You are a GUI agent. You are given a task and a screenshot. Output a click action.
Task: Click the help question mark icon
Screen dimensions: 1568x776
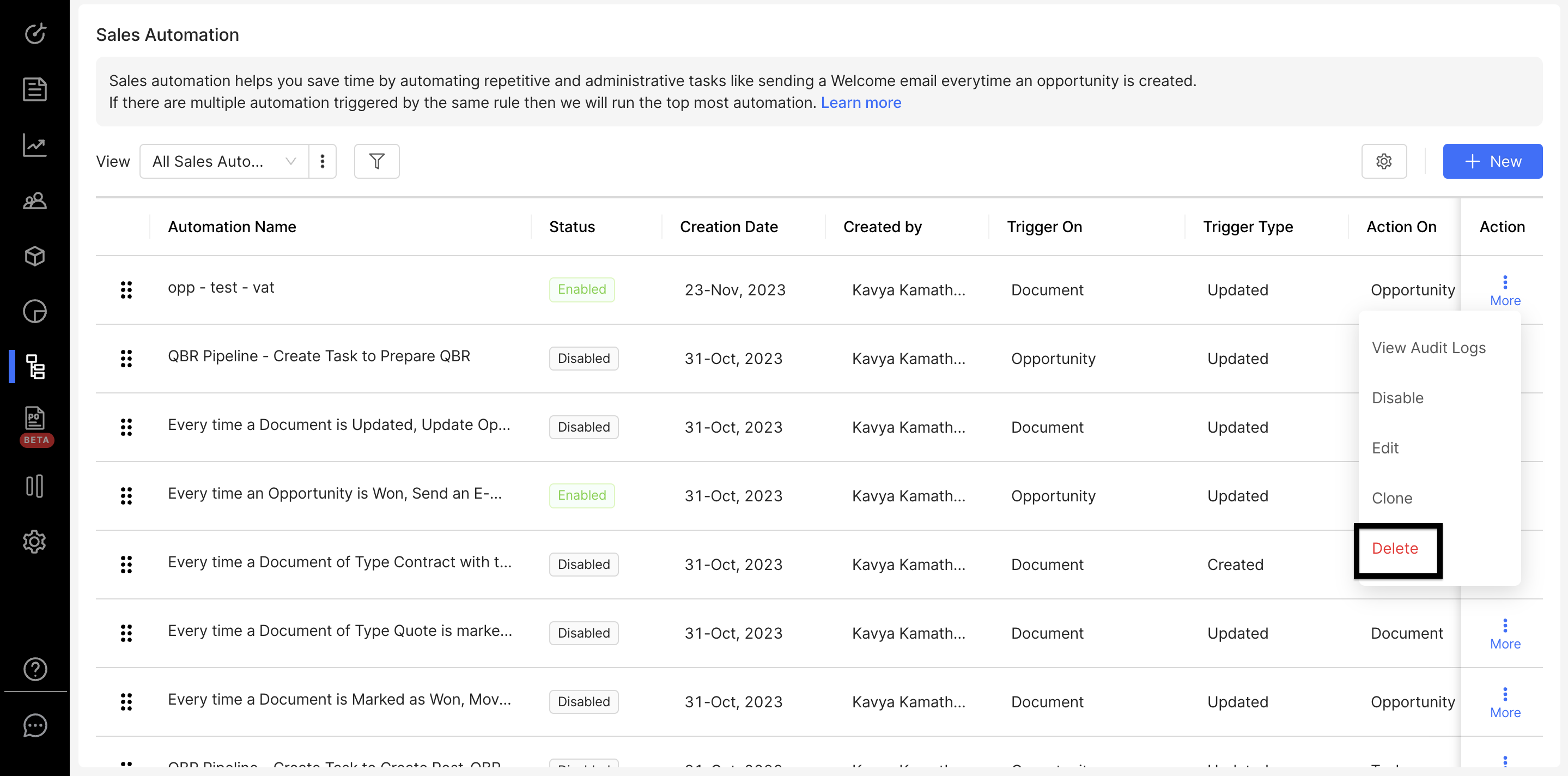coord(35,669)
